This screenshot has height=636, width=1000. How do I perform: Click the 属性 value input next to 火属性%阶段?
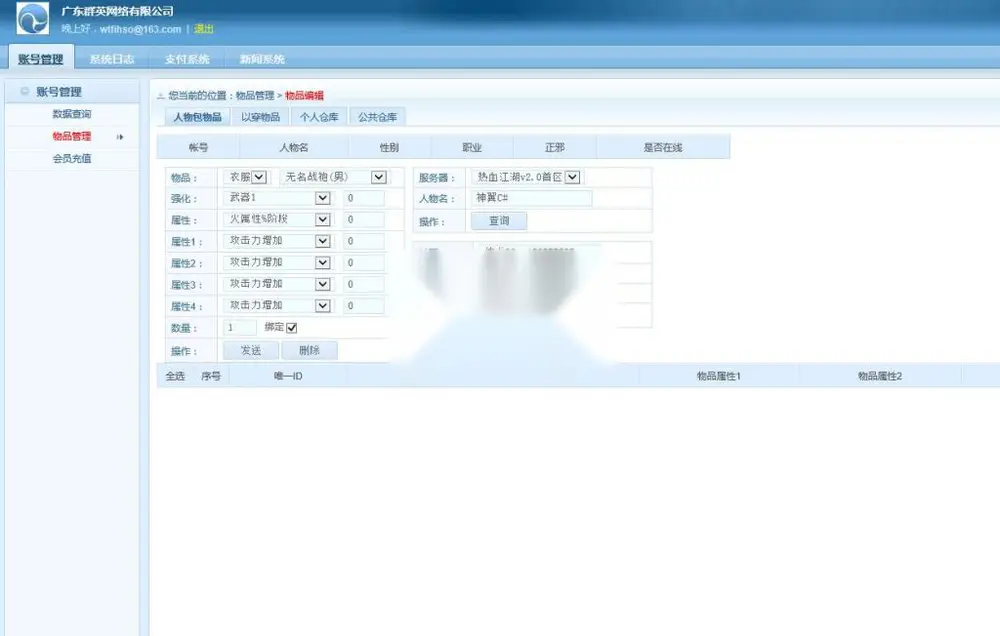pos(364,219)
